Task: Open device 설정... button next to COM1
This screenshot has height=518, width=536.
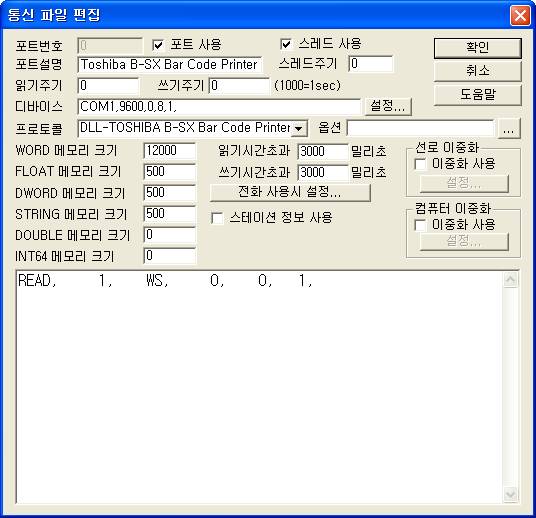Action: pyautogui.click(x=388, y=107)
